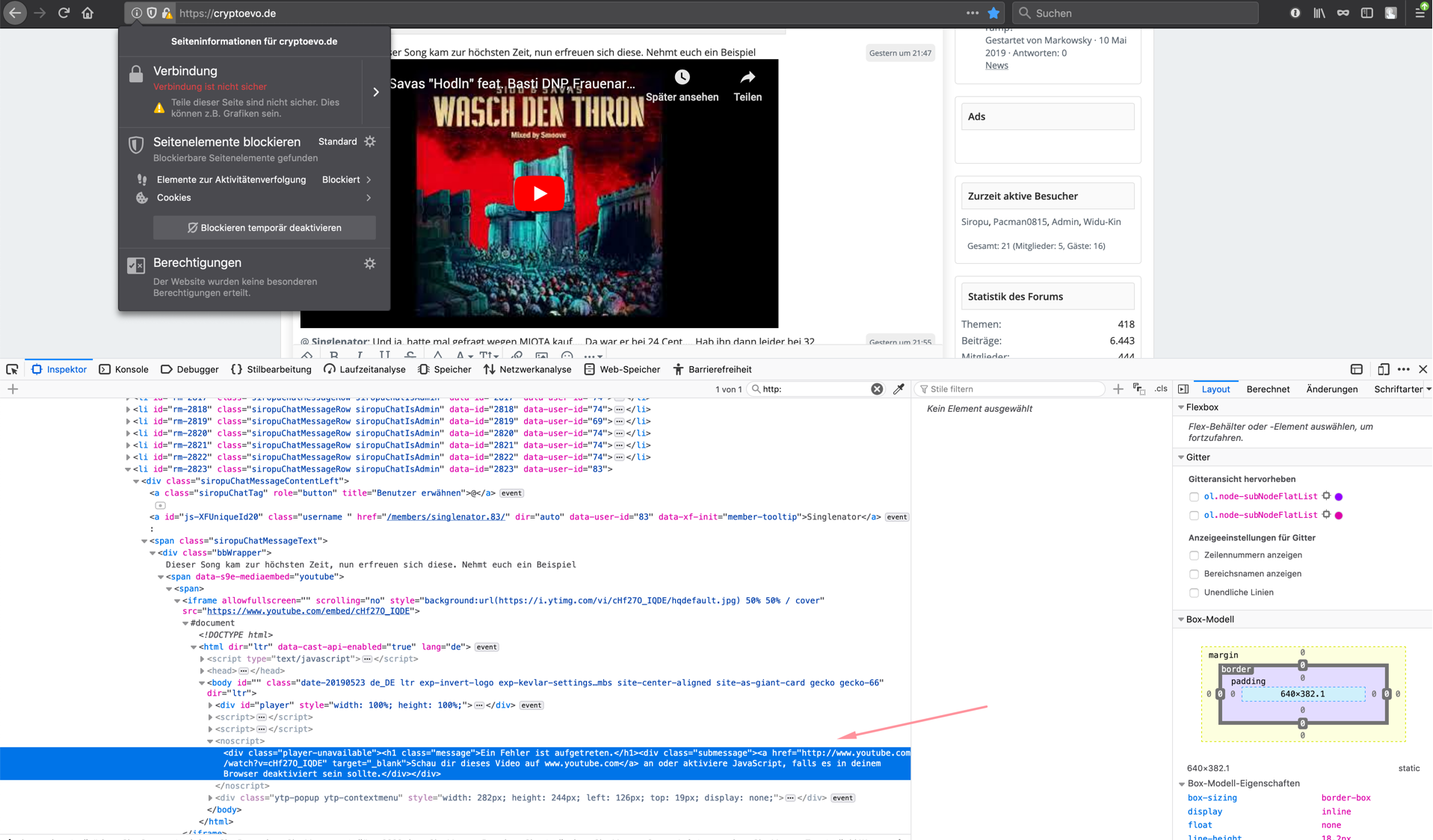Click the element picker icon in DevTools

[12, 369]
